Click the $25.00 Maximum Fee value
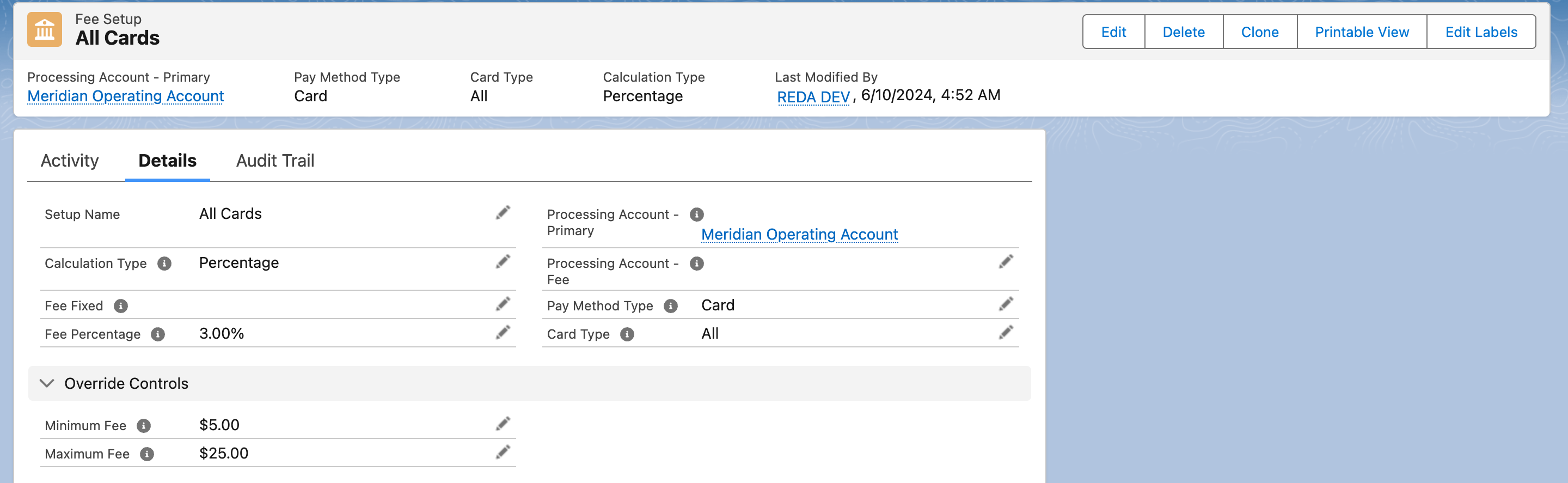Screen dimensions: 1568x483 [223, 454]
